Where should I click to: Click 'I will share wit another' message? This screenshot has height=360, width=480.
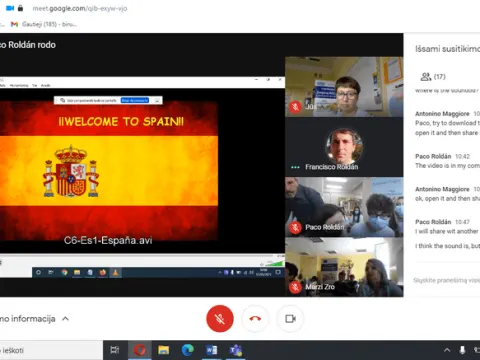447,231
